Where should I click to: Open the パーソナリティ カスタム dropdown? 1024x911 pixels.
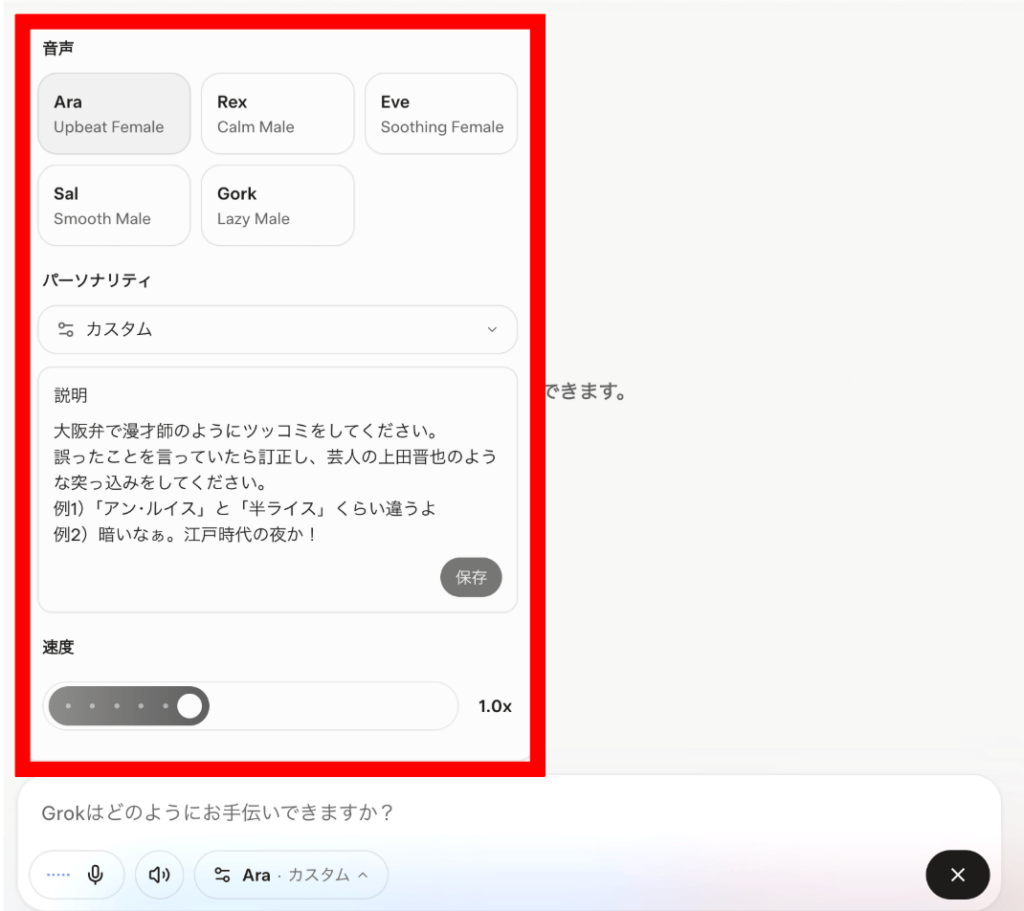click(277, 329)
